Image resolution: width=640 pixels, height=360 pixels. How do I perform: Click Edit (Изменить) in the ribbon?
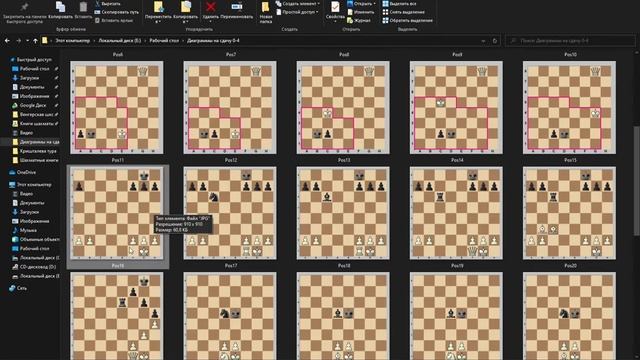click(360, 12)
